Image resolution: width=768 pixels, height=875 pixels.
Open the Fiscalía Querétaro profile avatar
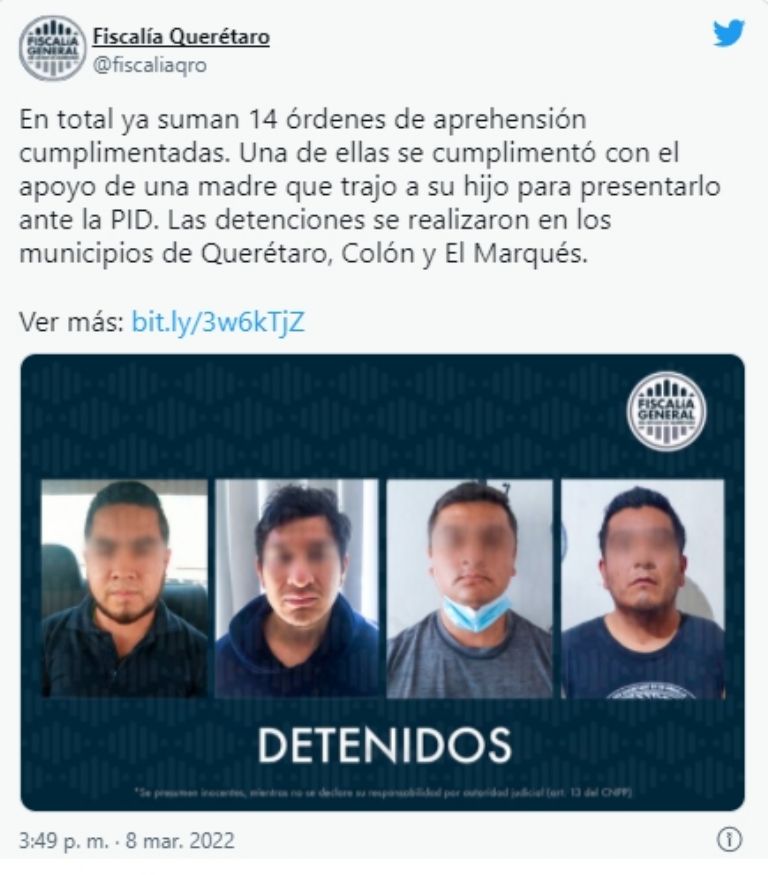[51, 49]
